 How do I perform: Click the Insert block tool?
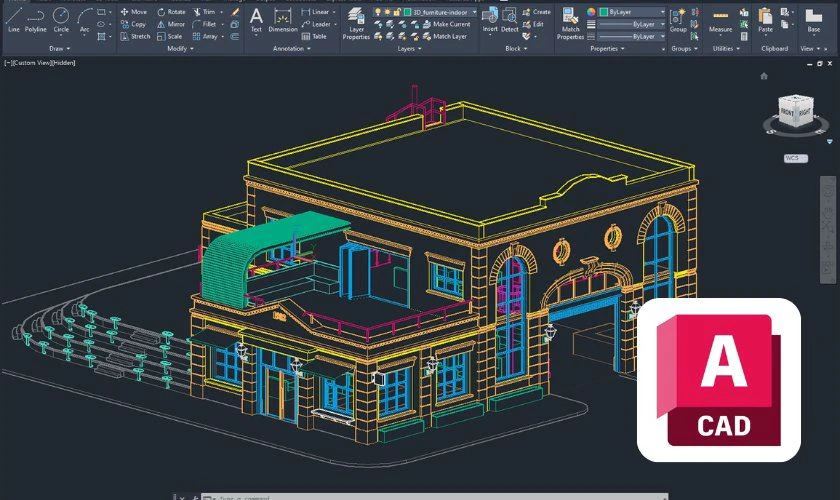tap(490, 20)
